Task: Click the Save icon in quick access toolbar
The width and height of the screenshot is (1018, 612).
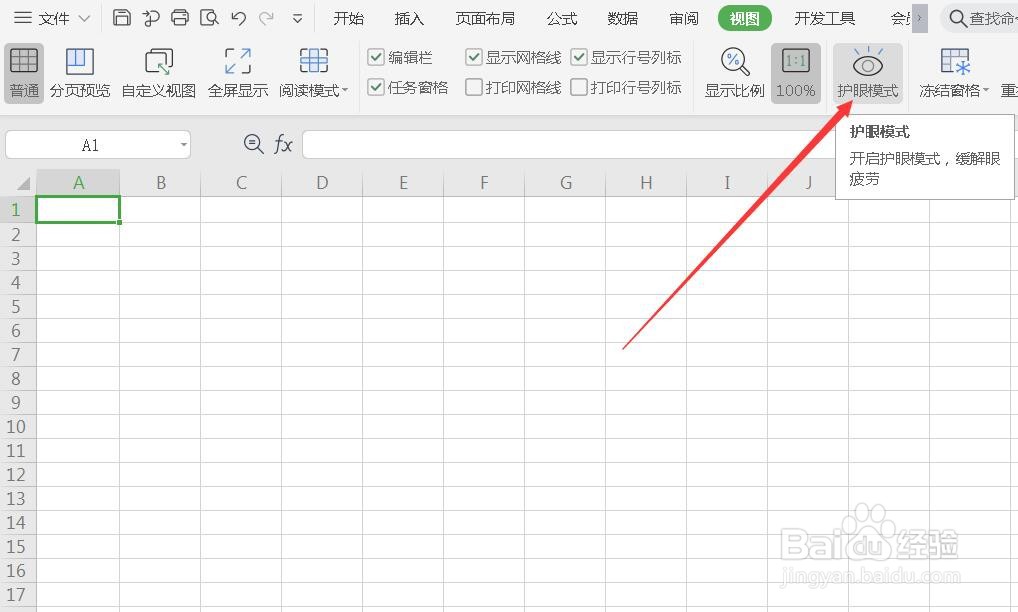Action: pyautogui.click(x=121, y=17)
